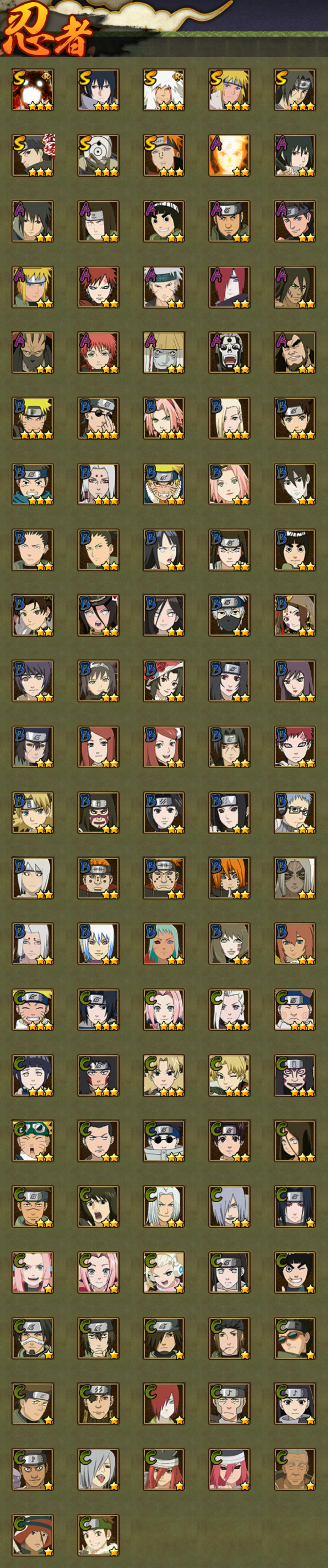Select the A-rank long red-haired Nagato portrait
This screenshot has height=1568, width=328.
coord(230,287)
